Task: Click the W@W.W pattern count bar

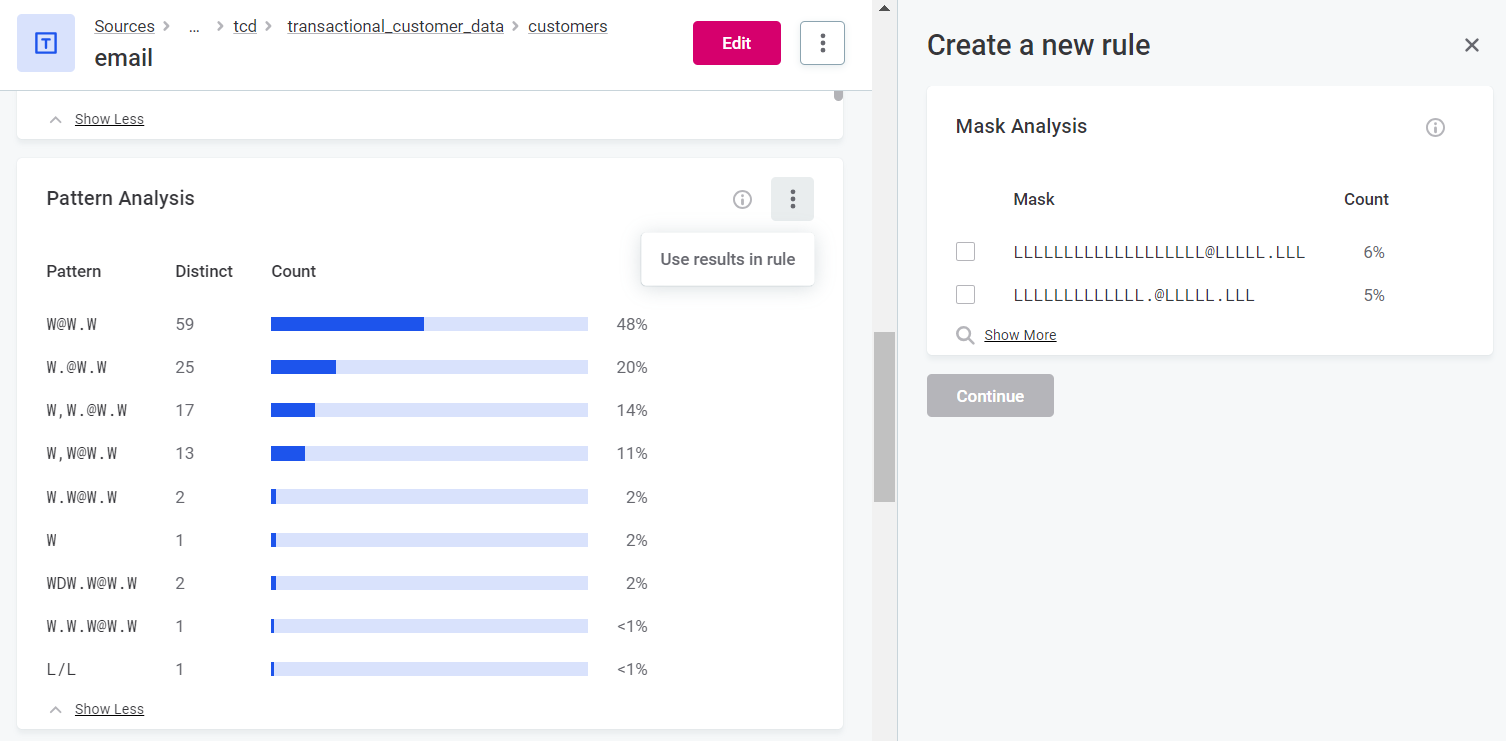Action: click(429, 324)
